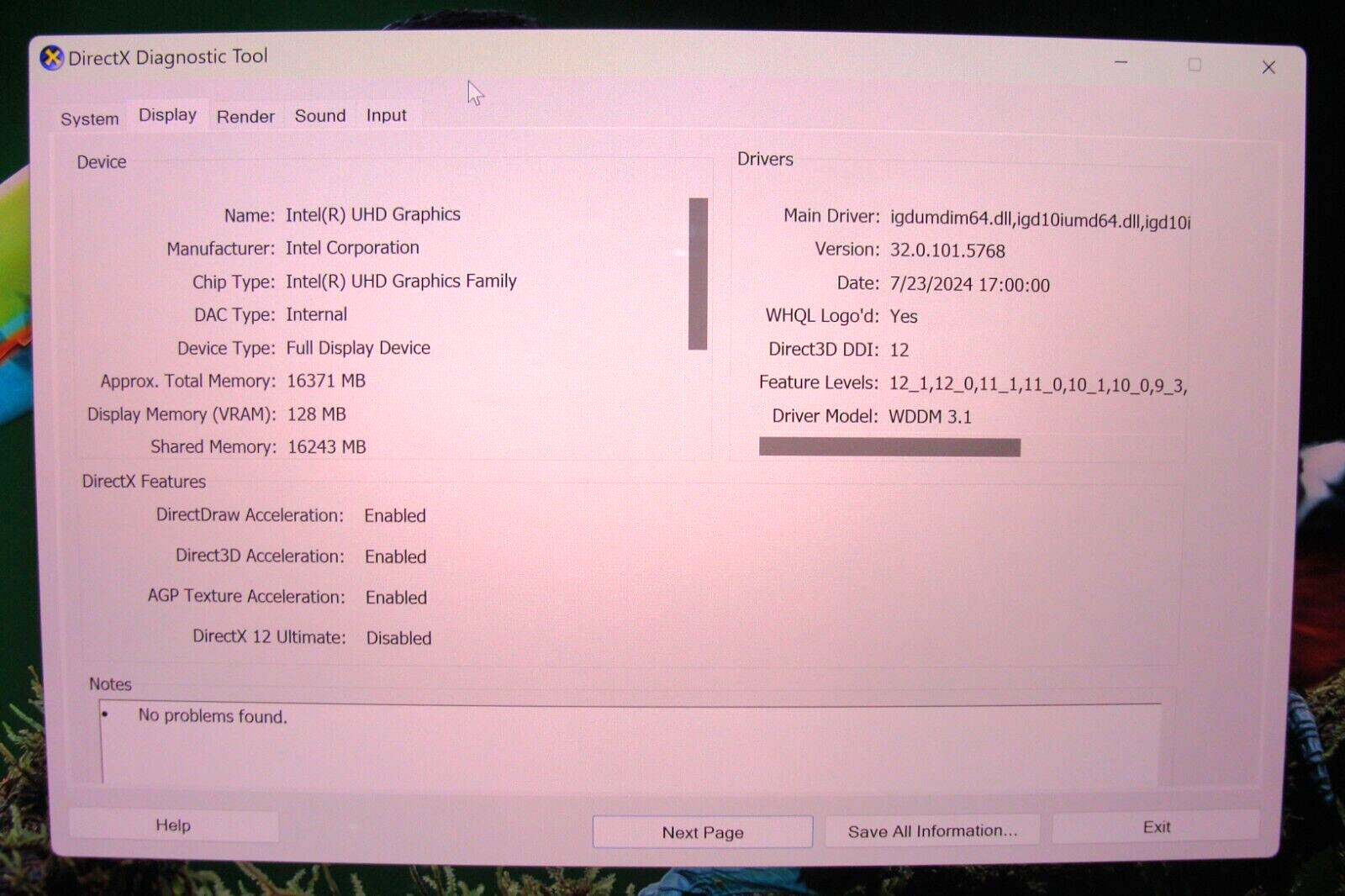The height and width of the screenshot is (896, 1345).
Task: Click the 'Display Memory (VRAM):' label
Action: (182, 414)
